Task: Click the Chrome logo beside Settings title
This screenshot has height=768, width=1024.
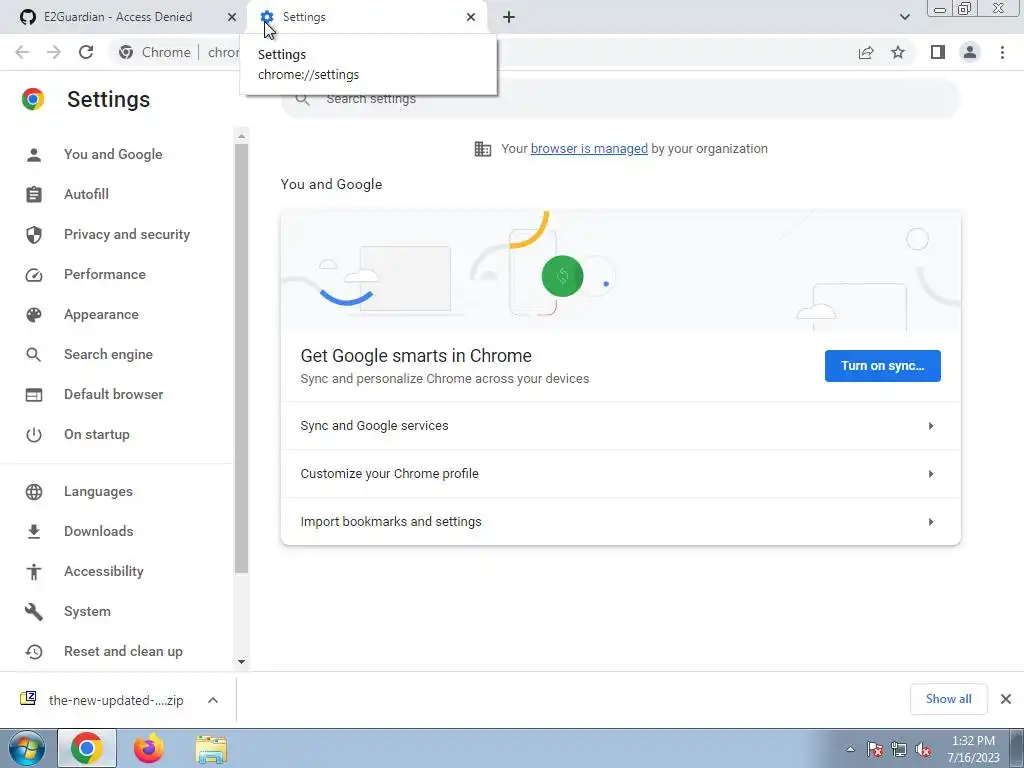Action: (33, 99)
